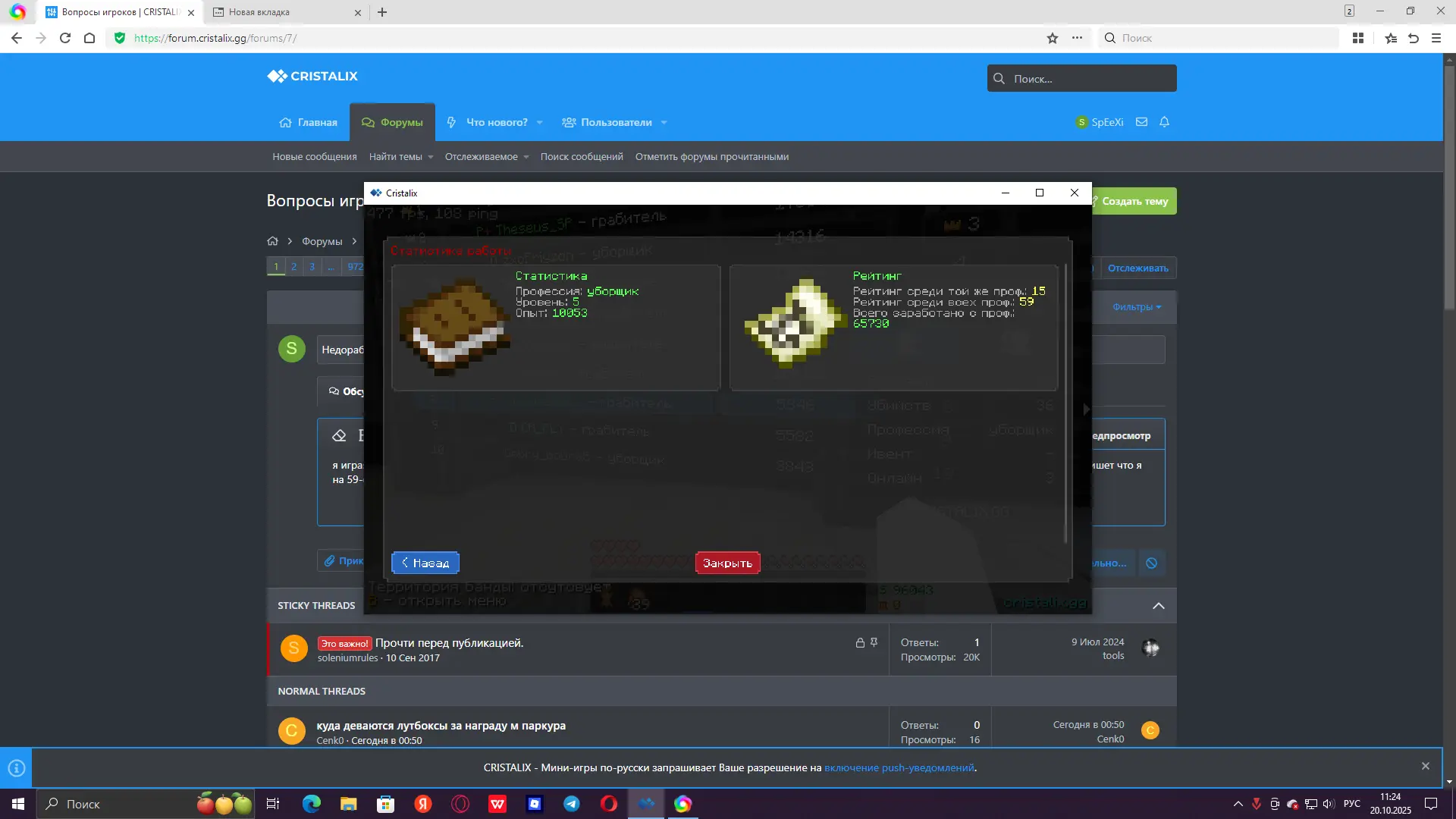The image size is (1456, 819).
Task: Switch keyboard language via the 'РУС' indicator
Action: click(1352, 804)
